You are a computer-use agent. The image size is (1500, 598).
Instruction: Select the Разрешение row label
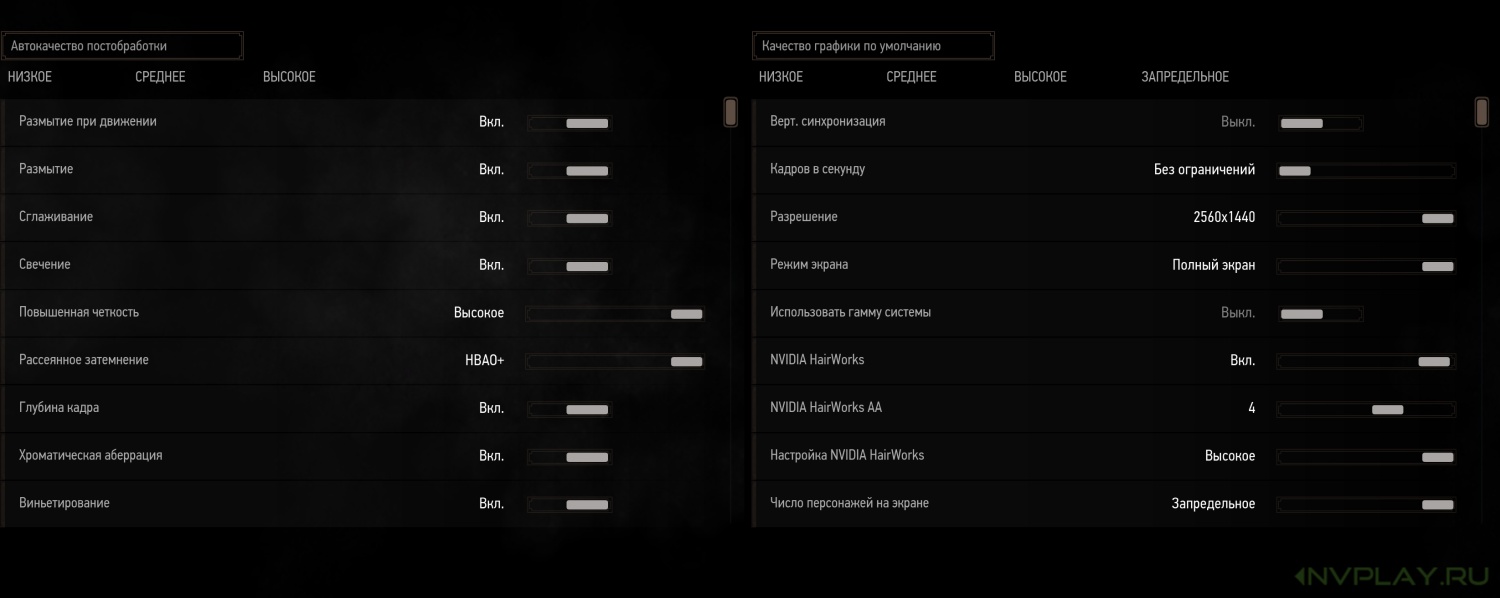pyautogui.click(x=804, y=217)
